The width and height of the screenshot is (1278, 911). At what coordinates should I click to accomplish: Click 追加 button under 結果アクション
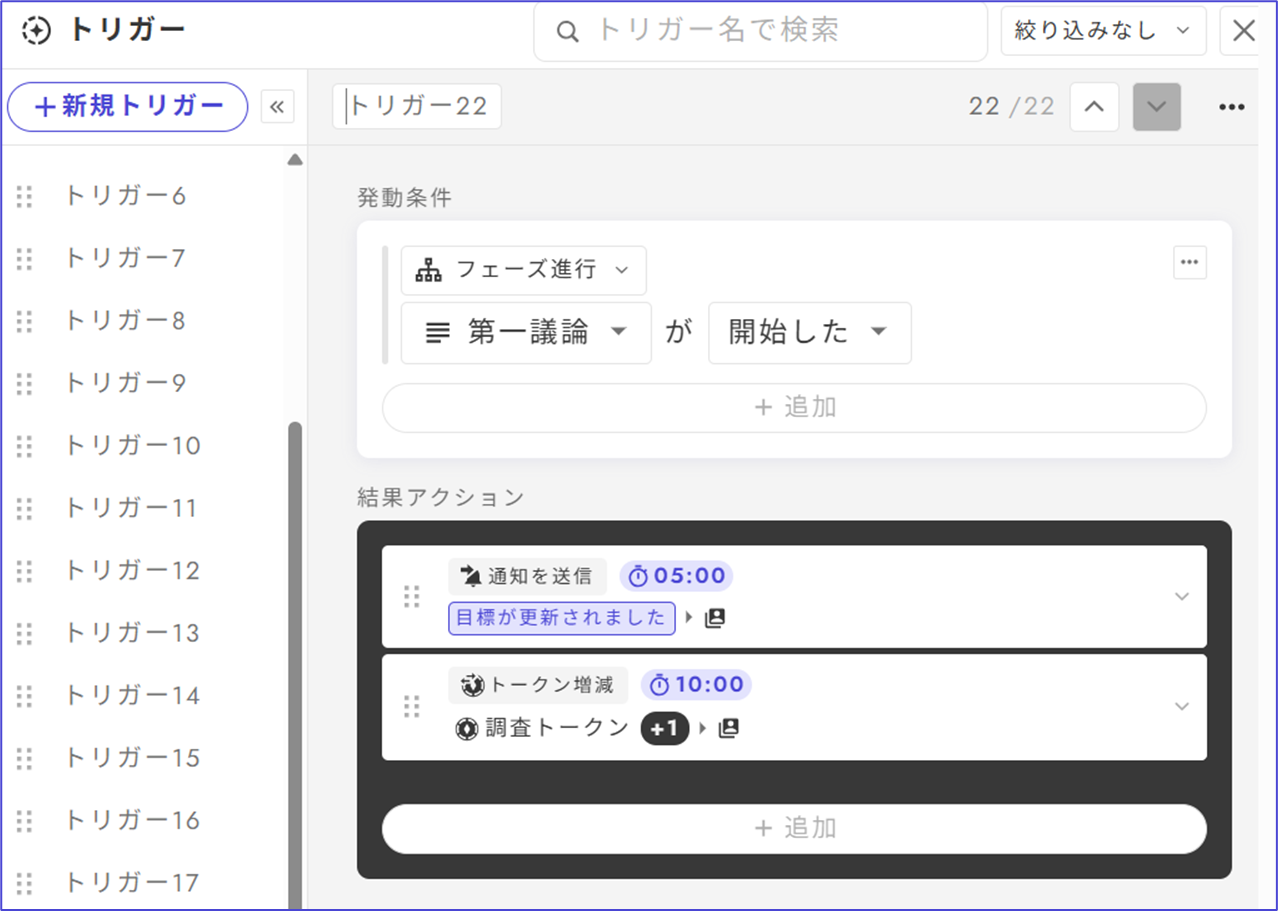coord(794,829)
